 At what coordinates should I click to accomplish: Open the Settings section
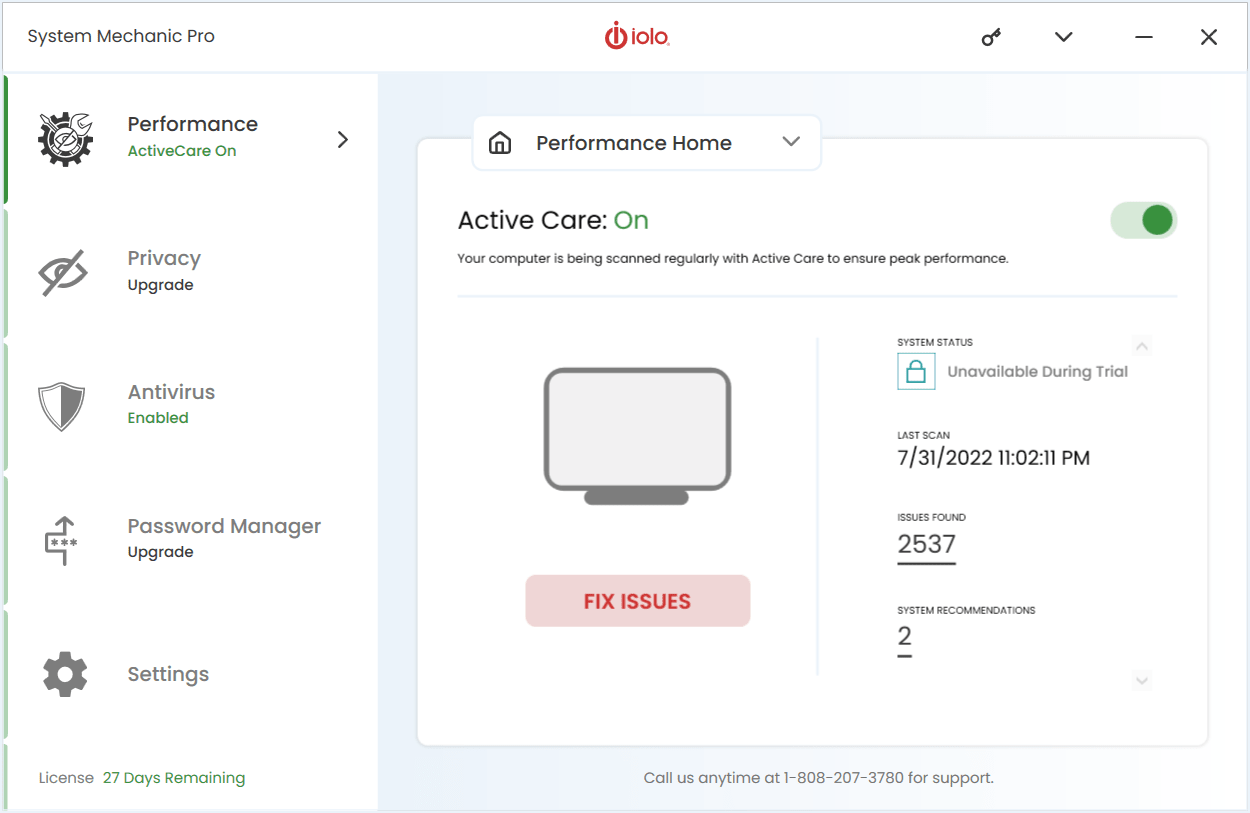191,674
